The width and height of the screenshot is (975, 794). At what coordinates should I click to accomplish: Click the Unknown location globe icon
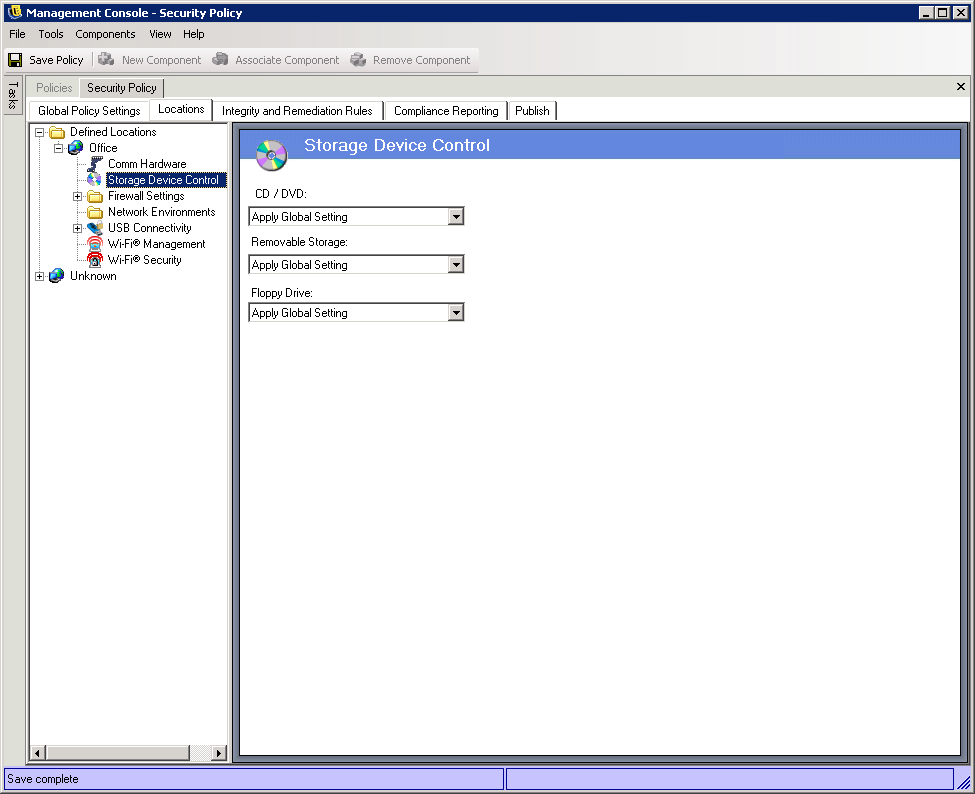(x=57, y=276)
